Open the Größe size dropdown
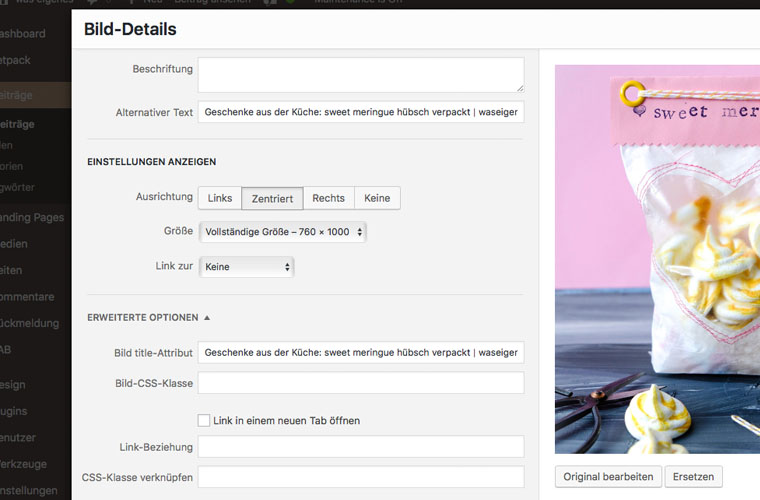Image resolution: width=760 pixels, height=500 pixels. pos(283,232)
